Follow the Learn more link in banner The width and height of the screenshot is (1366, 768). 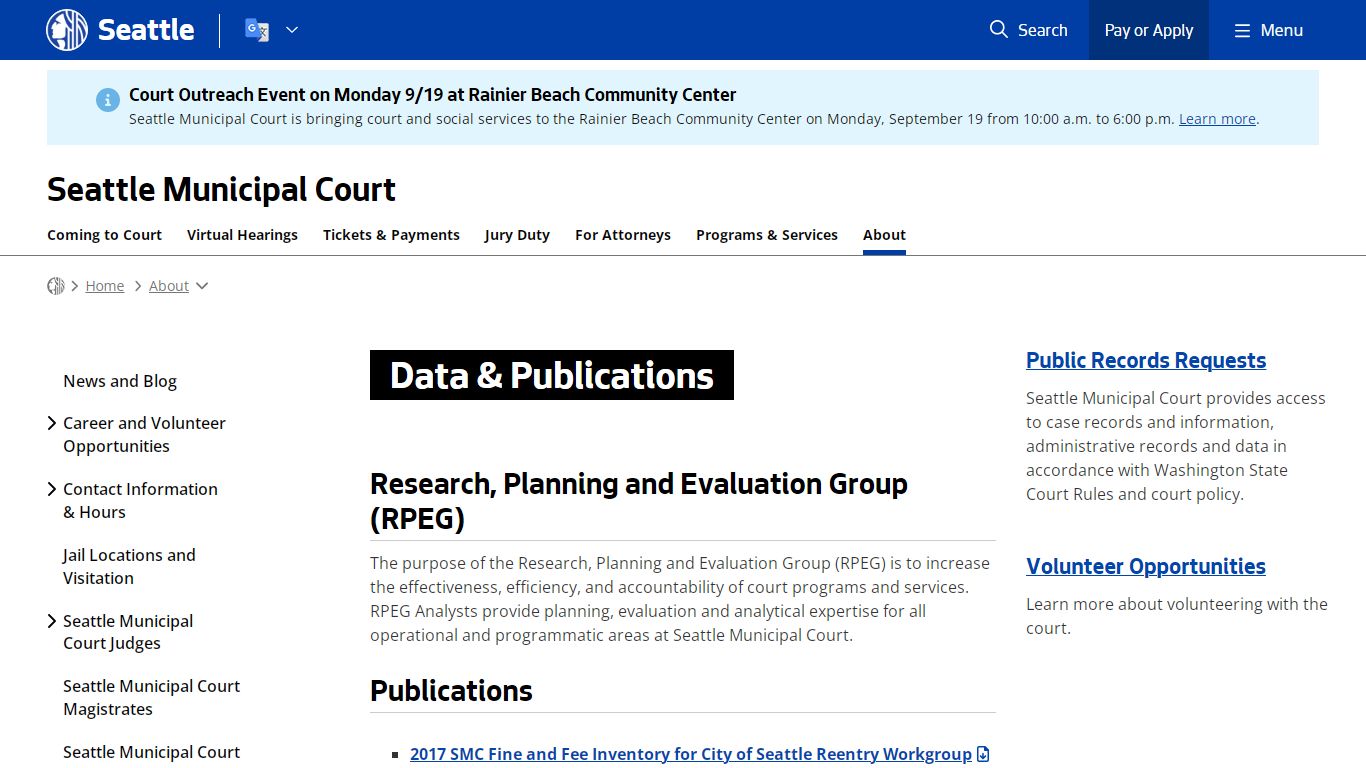(1217, 119)
